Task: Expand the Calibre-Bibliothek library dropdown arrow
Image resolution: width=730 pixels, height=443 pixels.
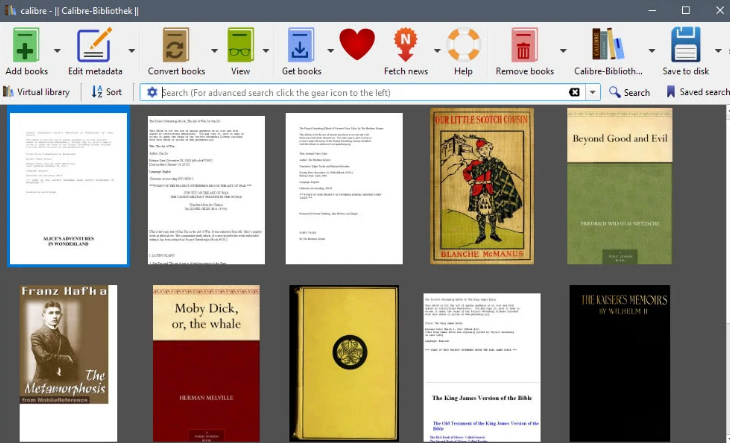Action: pyautogui.click(x=652, y=50)
